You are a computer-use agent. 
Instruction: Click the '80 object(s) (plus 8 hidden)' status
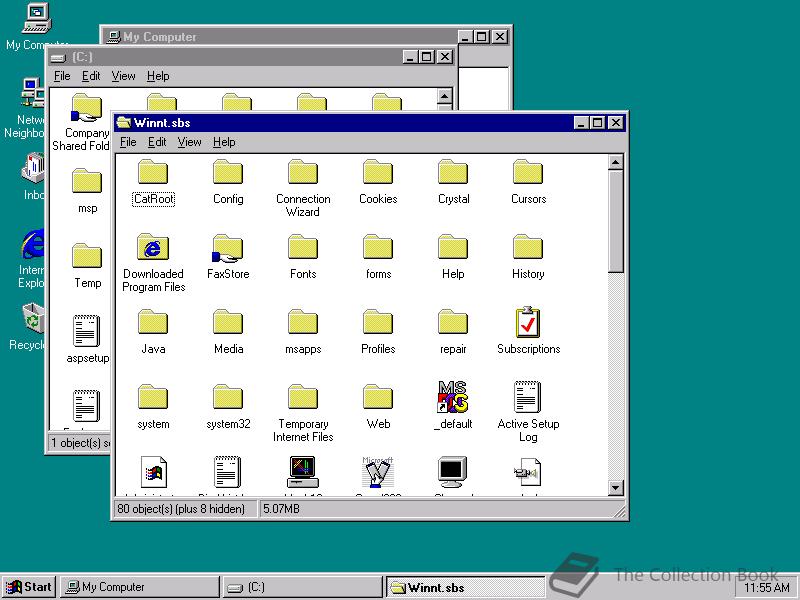tap(184, 509)
